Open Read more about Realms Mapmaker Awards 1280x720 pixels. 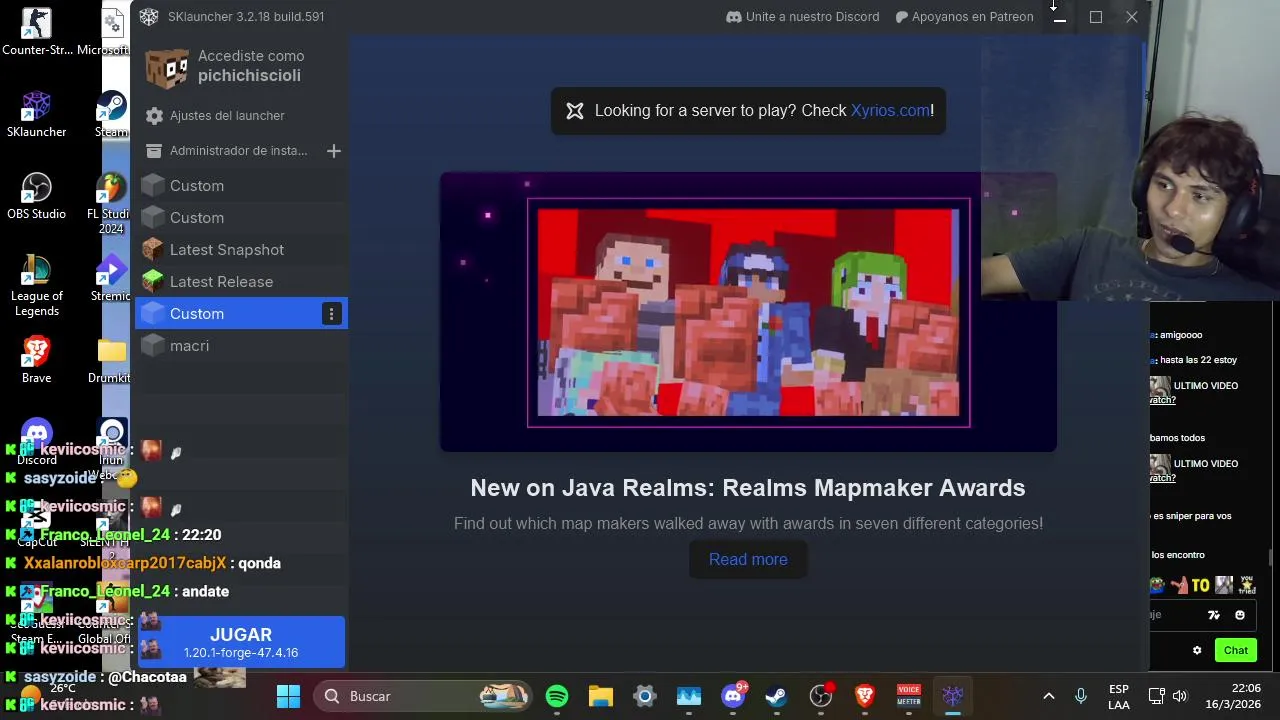tap(748, 560)
